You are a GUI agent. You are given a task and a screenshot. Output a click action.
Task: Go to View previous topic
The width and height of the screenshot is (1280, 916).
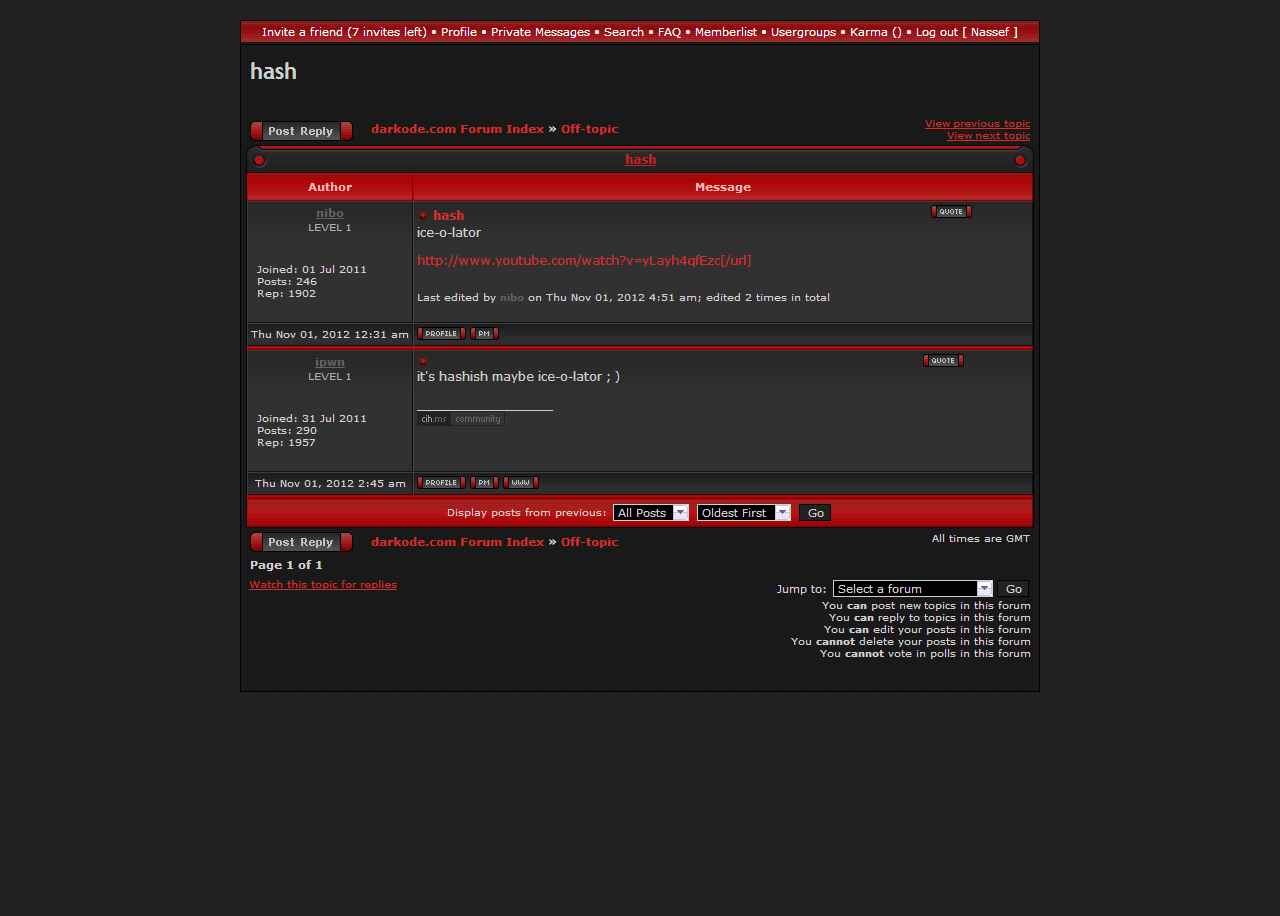pyautogui.click(x=976, y=124)
